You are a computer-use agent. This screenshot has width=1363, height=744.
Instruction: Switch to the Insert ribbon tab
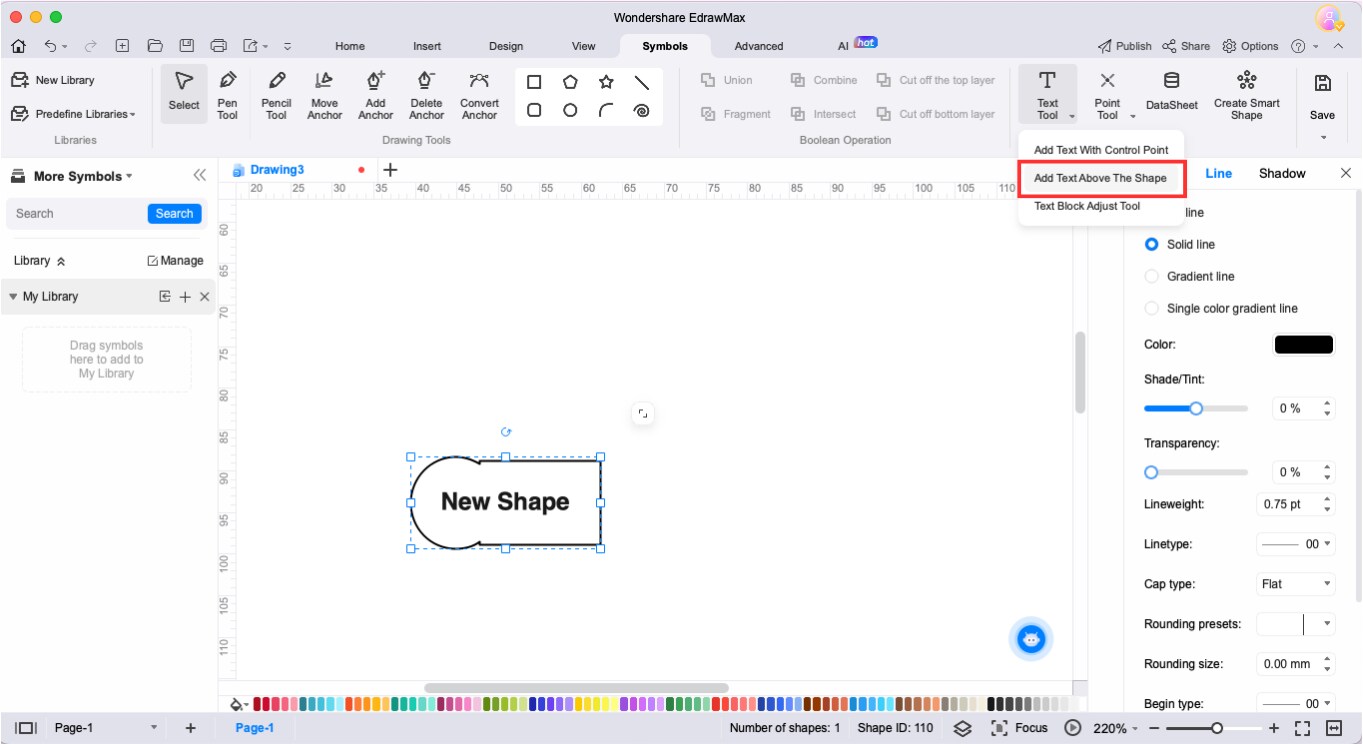tap(427, 46)
